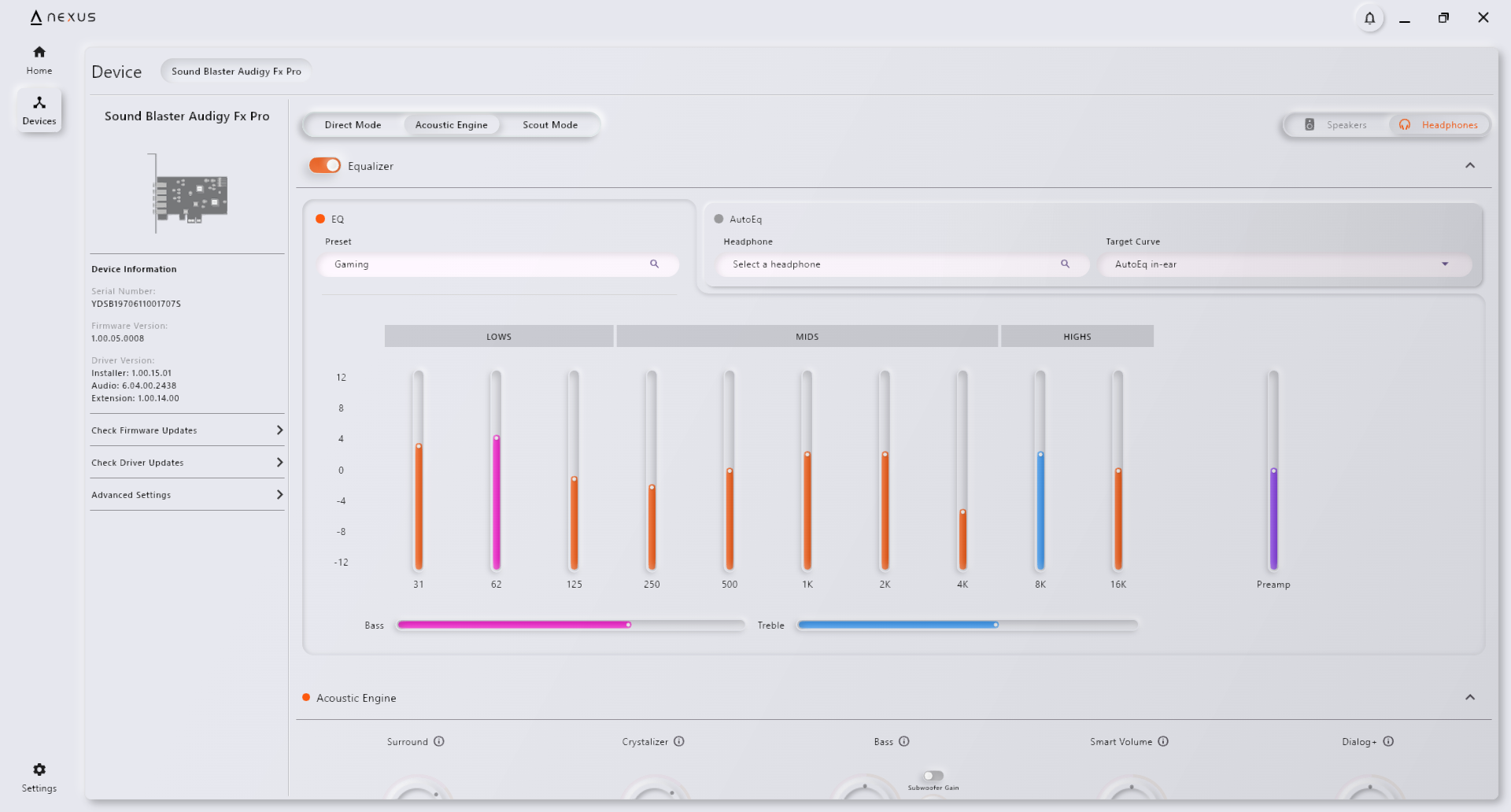Search EQ presets with magnifier icon
This screenshot has width=1511, height=812.
coord(654,264)
